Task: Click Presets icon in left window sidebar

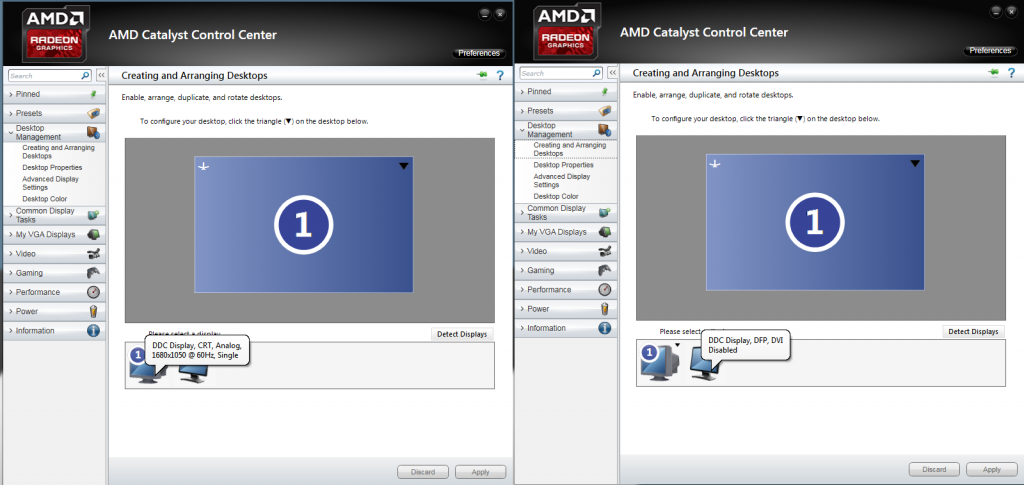Action: click(93, 113)
